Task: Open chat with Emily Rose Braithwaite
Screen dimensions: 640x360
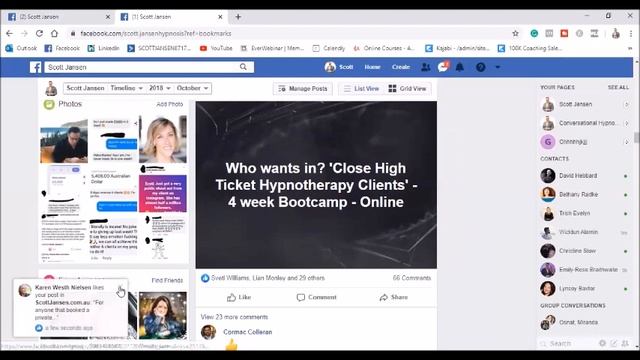Action: click(584, 270)
